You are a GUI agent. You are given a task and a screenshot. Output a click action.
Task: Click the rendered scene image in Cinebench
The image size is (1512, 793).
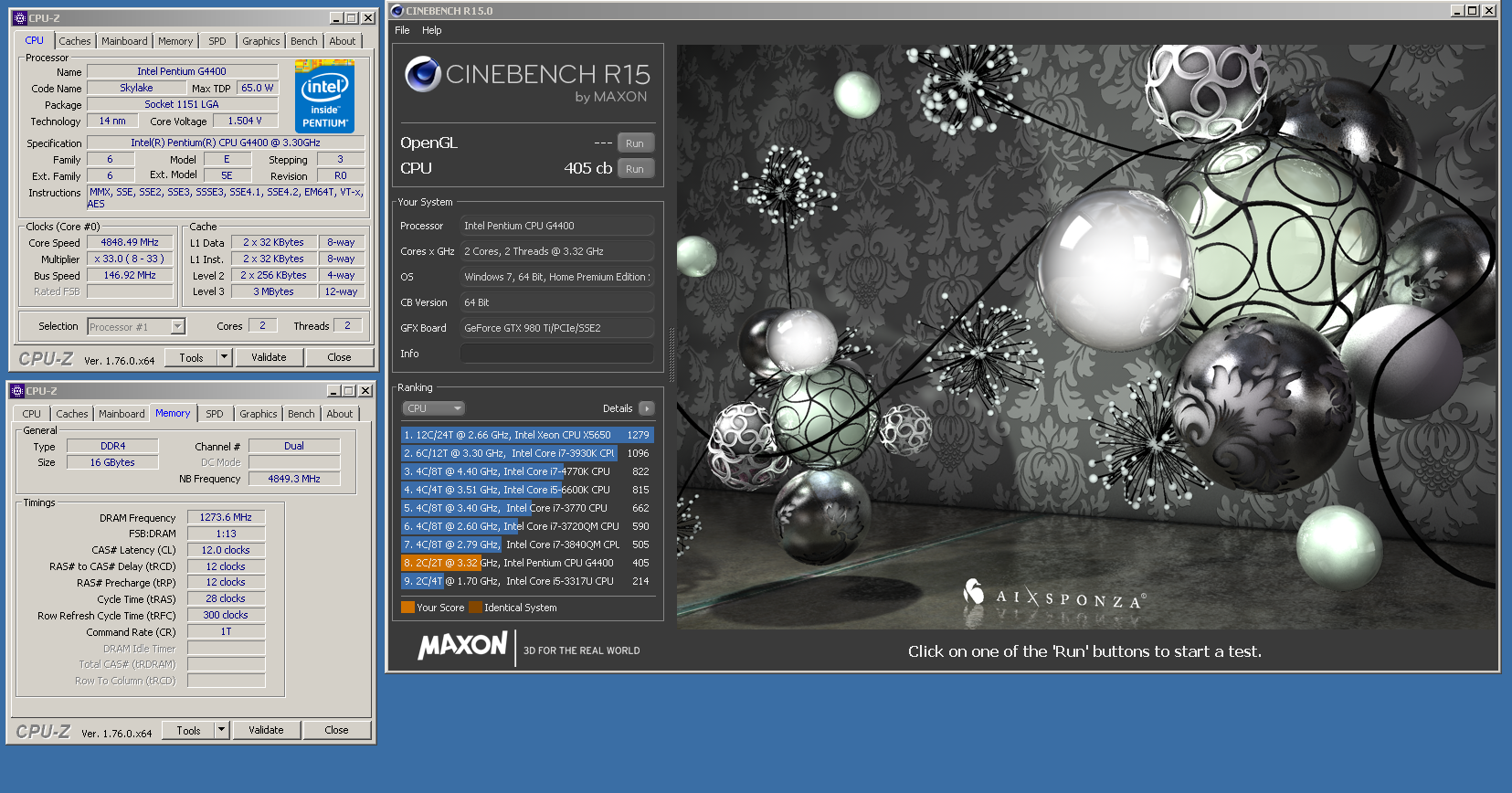tap(1086, 336)
